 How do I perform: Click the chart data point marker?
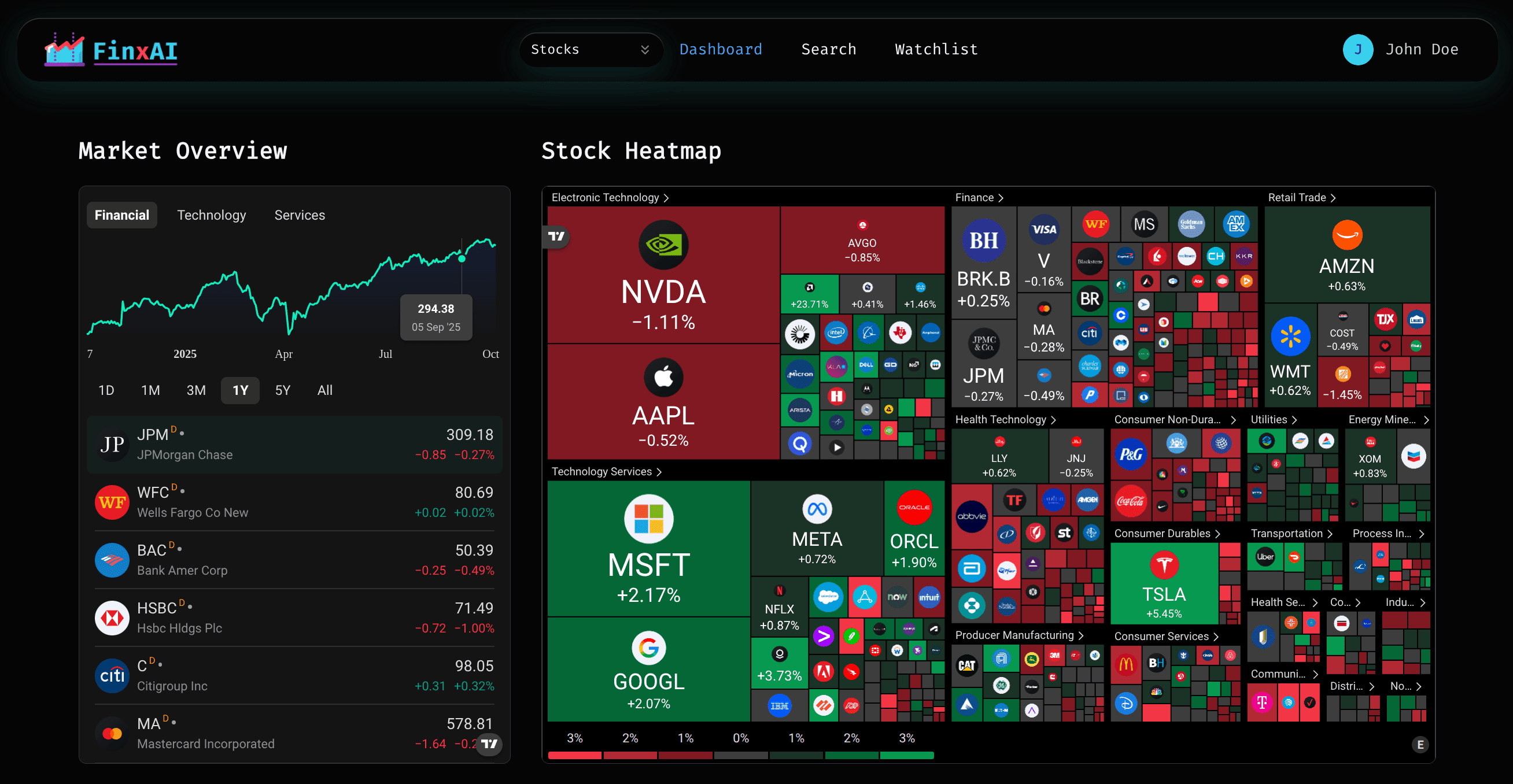pos(462,259)
